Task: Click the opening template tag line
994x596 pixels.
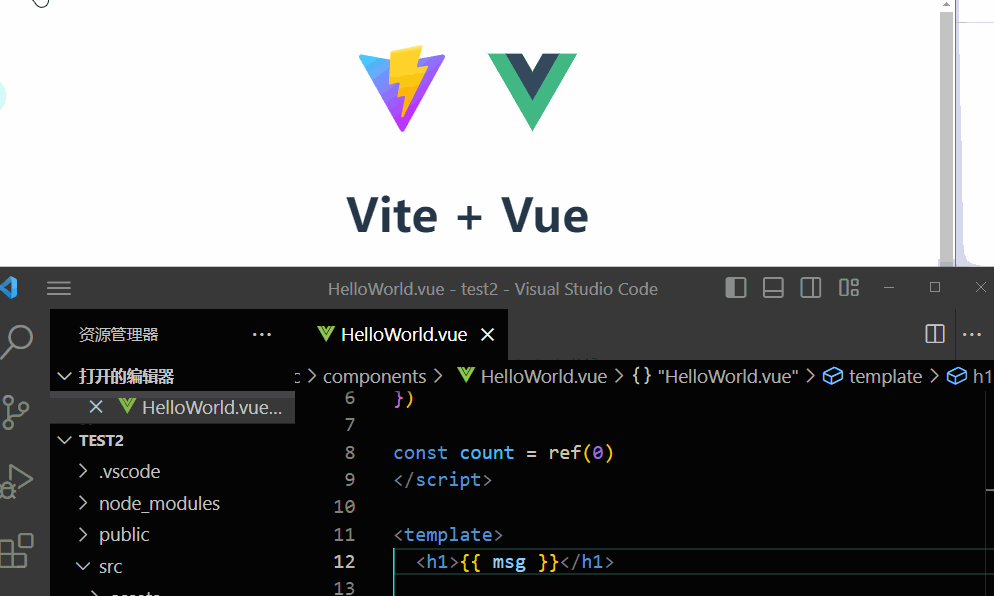Action: coord(448,534)
